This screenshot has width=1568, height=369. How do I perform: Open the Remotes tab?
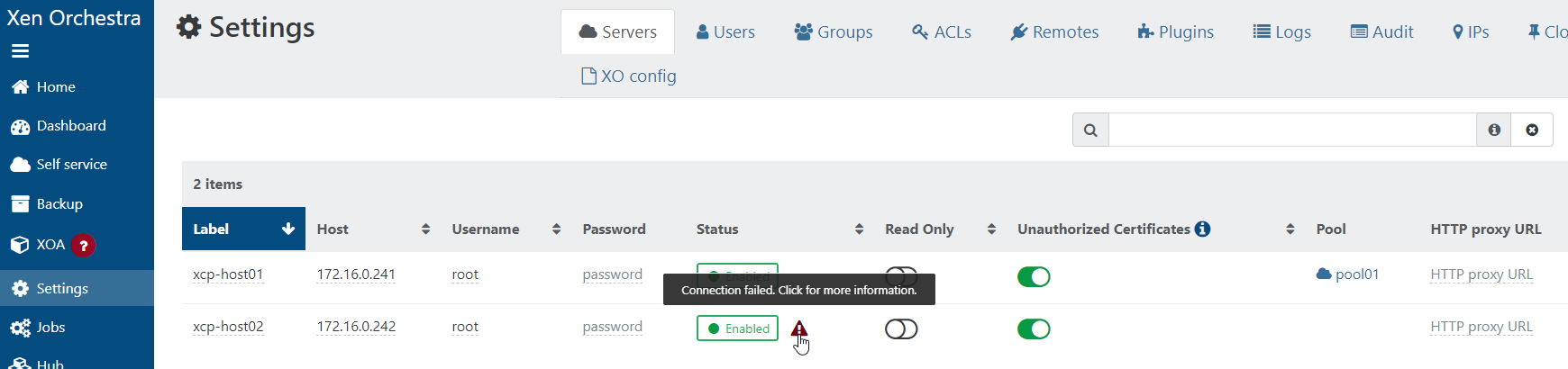(1054, 32)
